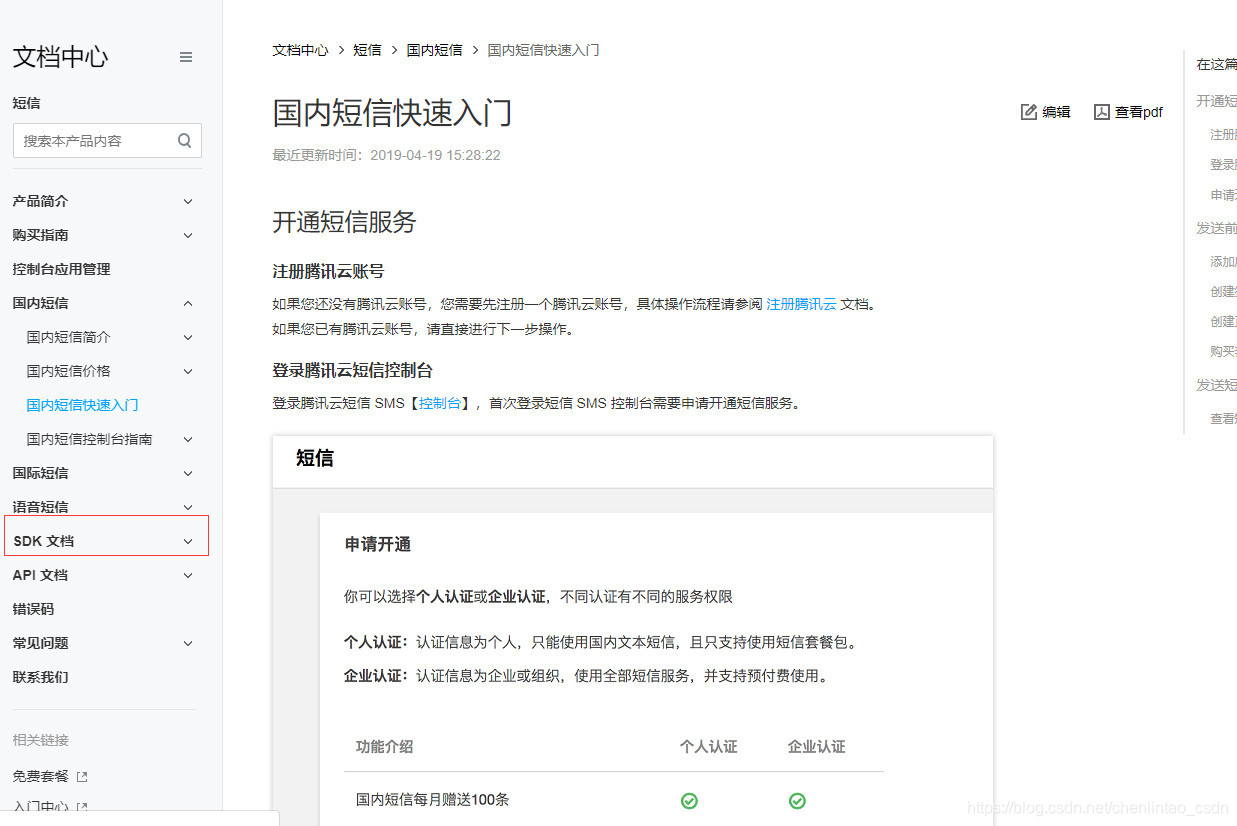Viewport: 1237px width, 826px height.
Task: Click the 开通短信服务 section heading
Action: coord(344,222)
